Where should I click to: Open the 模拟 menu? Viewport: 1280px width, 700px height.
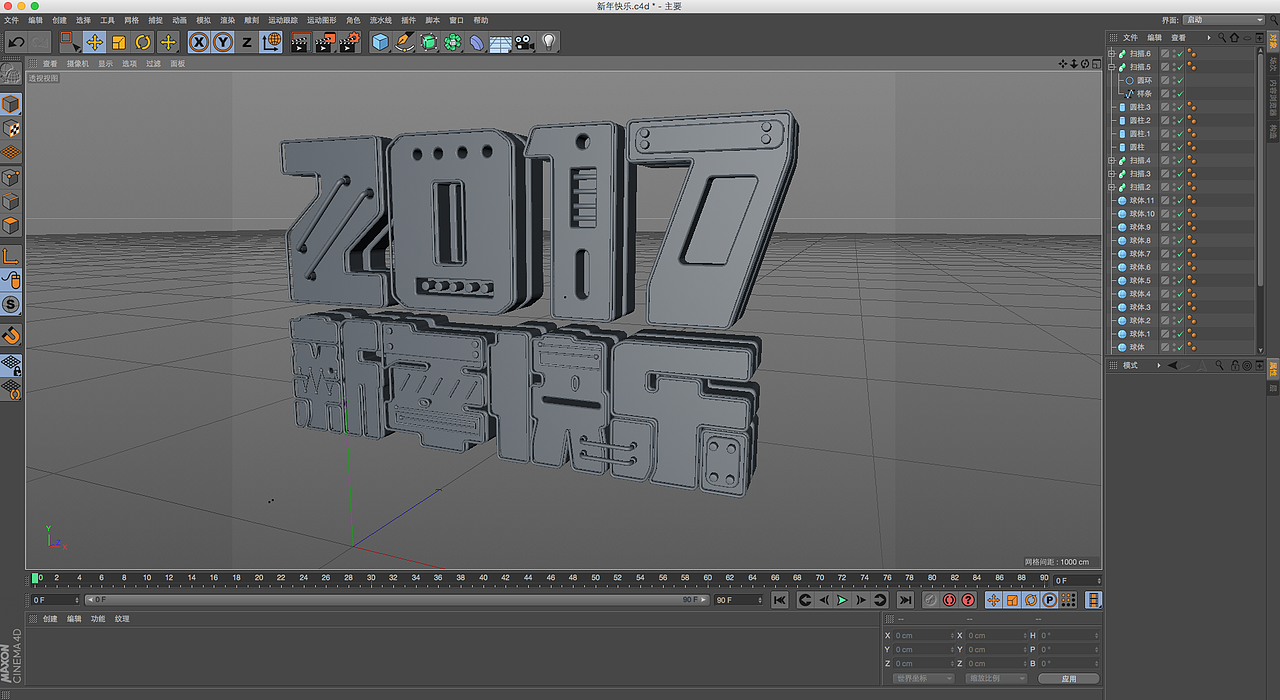pos(204,20)
